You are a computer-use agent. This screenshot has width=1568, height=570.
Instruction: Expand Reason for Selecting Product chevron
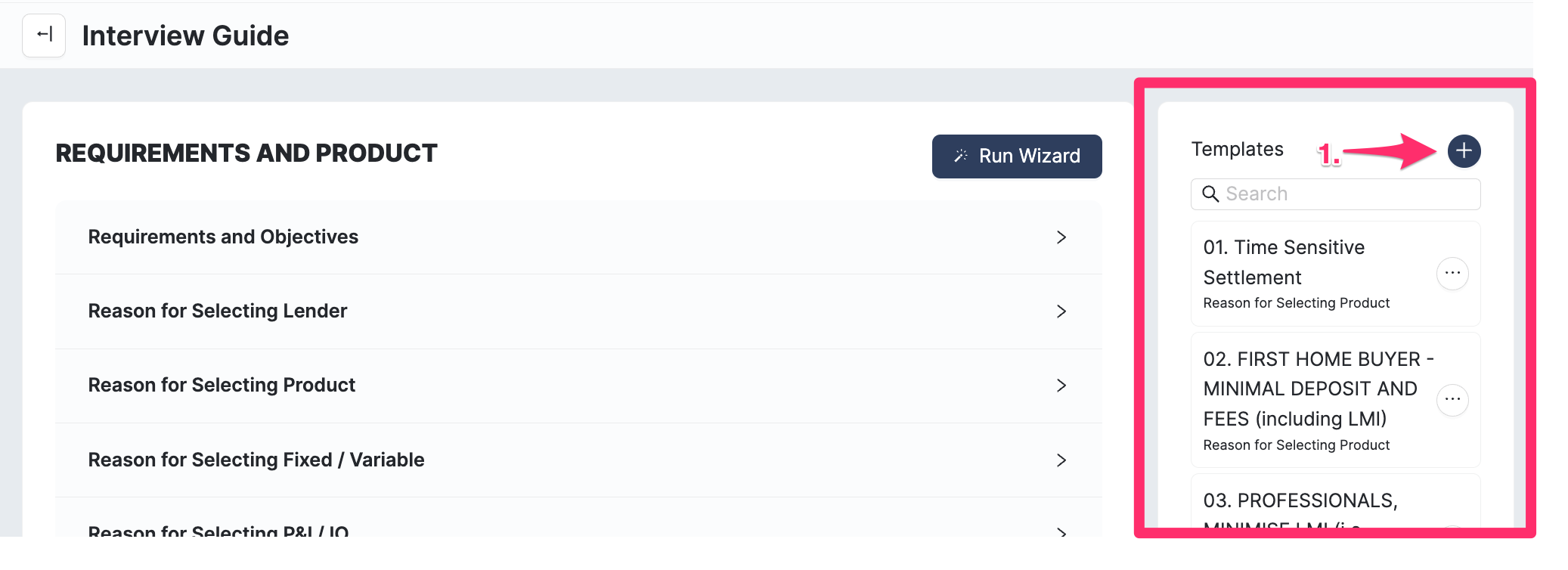click(1061, 386)
